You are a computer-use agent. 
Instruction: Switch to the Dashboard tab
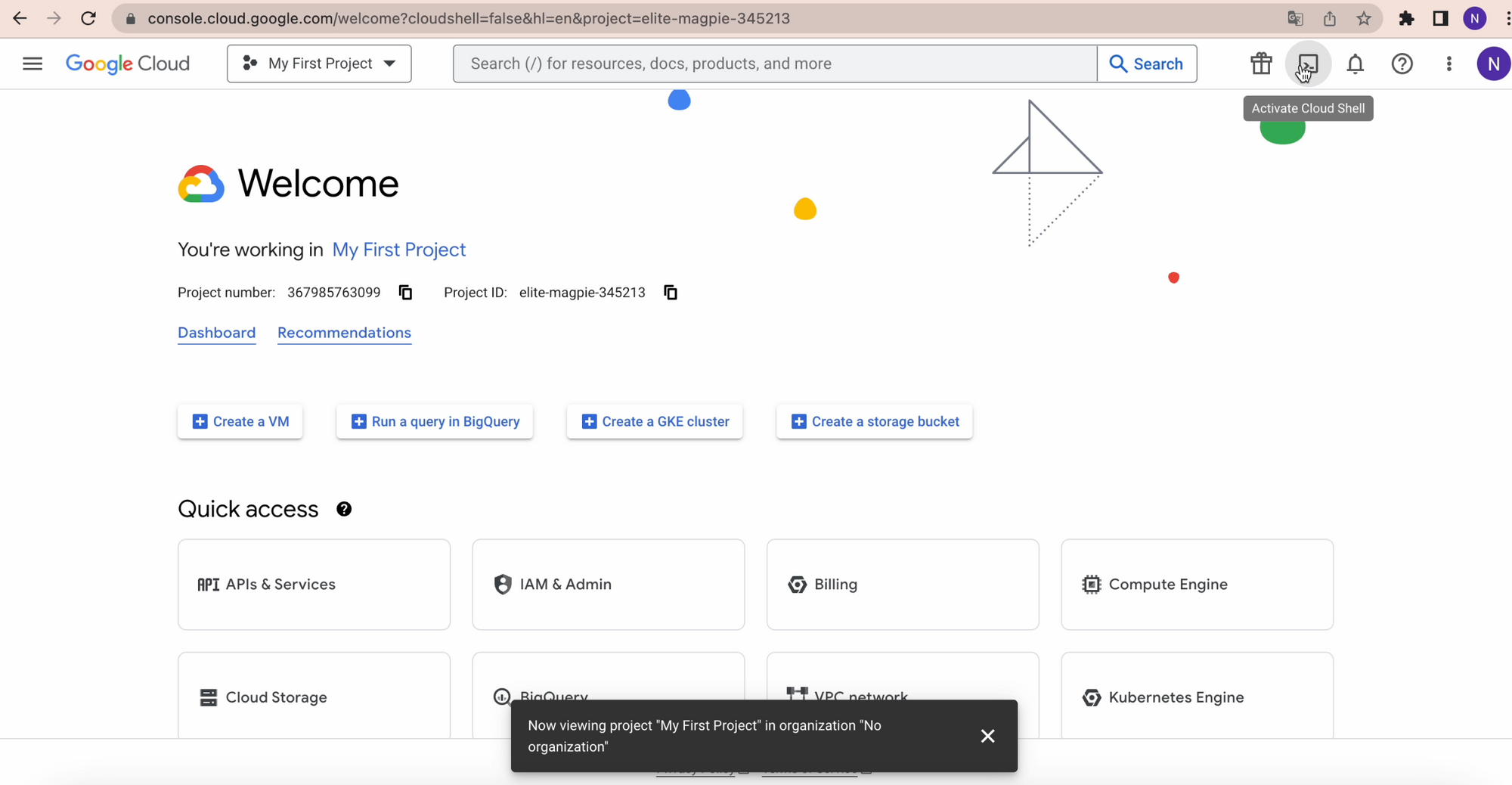(x=216, y=333)
